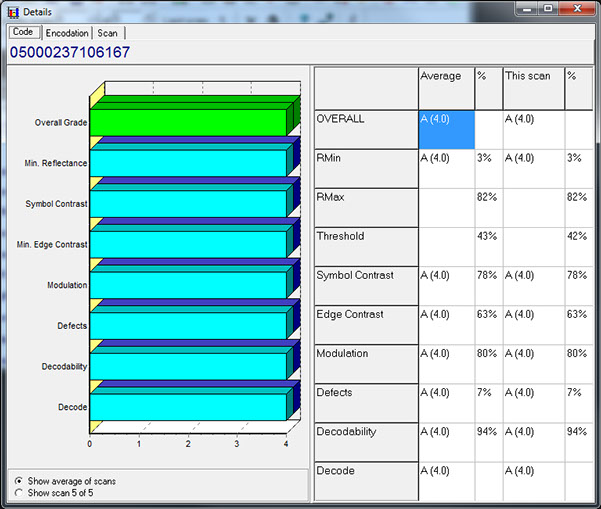This screenshot has width=601, height=509.
Task: Click the Details window app icon
Action: (x=13, y=12)
